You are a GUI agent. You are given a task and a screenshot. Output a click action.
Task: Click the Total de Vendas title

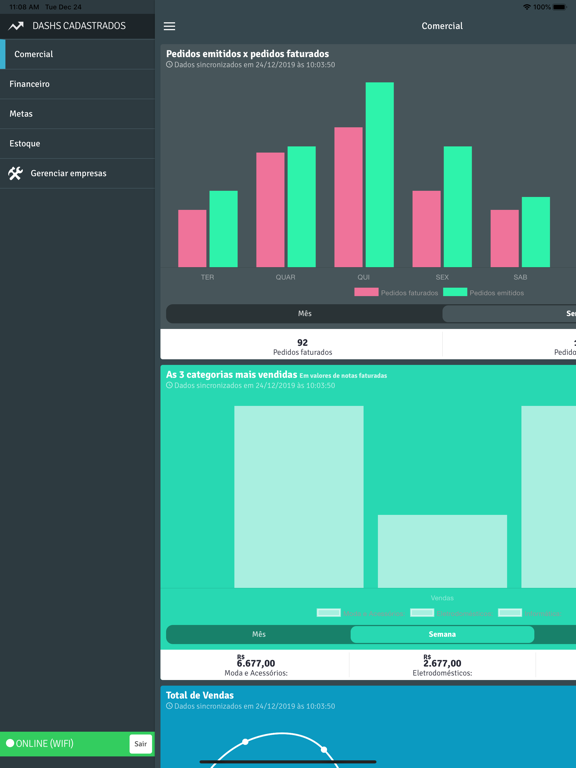click(200, 696)
